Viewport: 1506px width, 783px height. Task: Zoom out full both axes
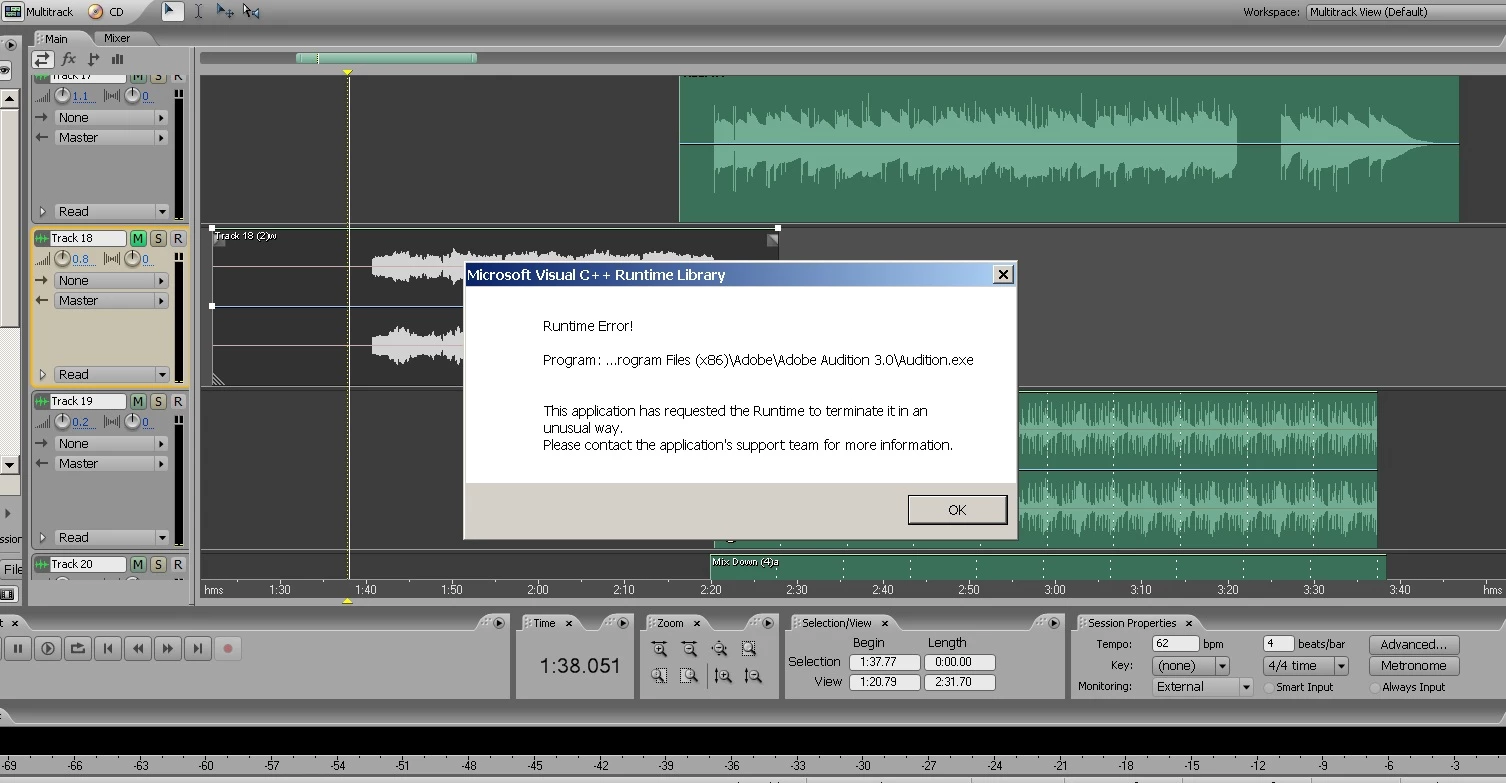[x=719, y=649]
